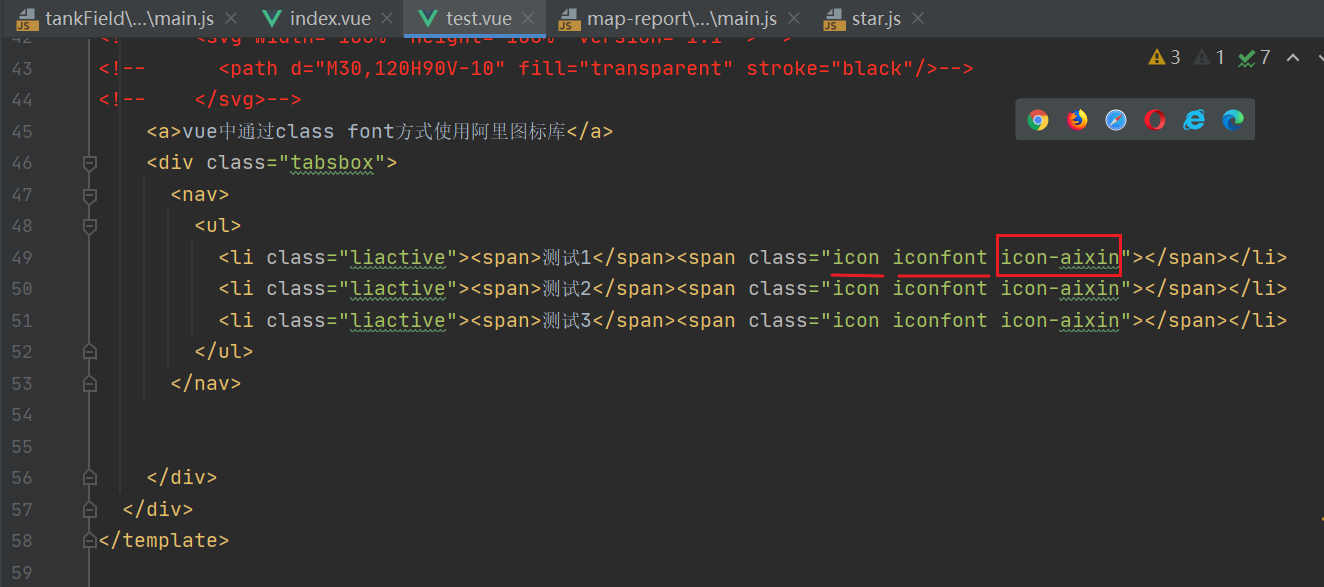The width and height of the screenshot is (1324, 587).
Task: Click line number 45 in the gutter
Action: tap(21, 132)
